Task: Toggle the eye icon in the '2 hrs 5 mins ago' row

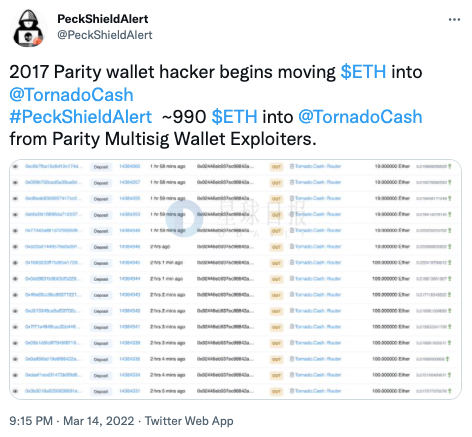Action: 15,391
